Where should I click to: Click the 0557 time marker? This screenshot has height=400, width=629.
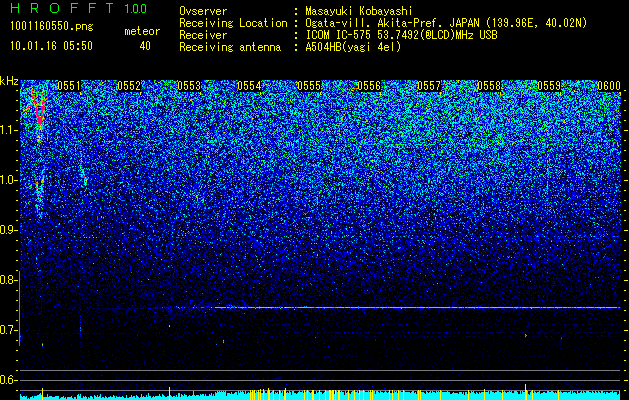pos(429,86)
